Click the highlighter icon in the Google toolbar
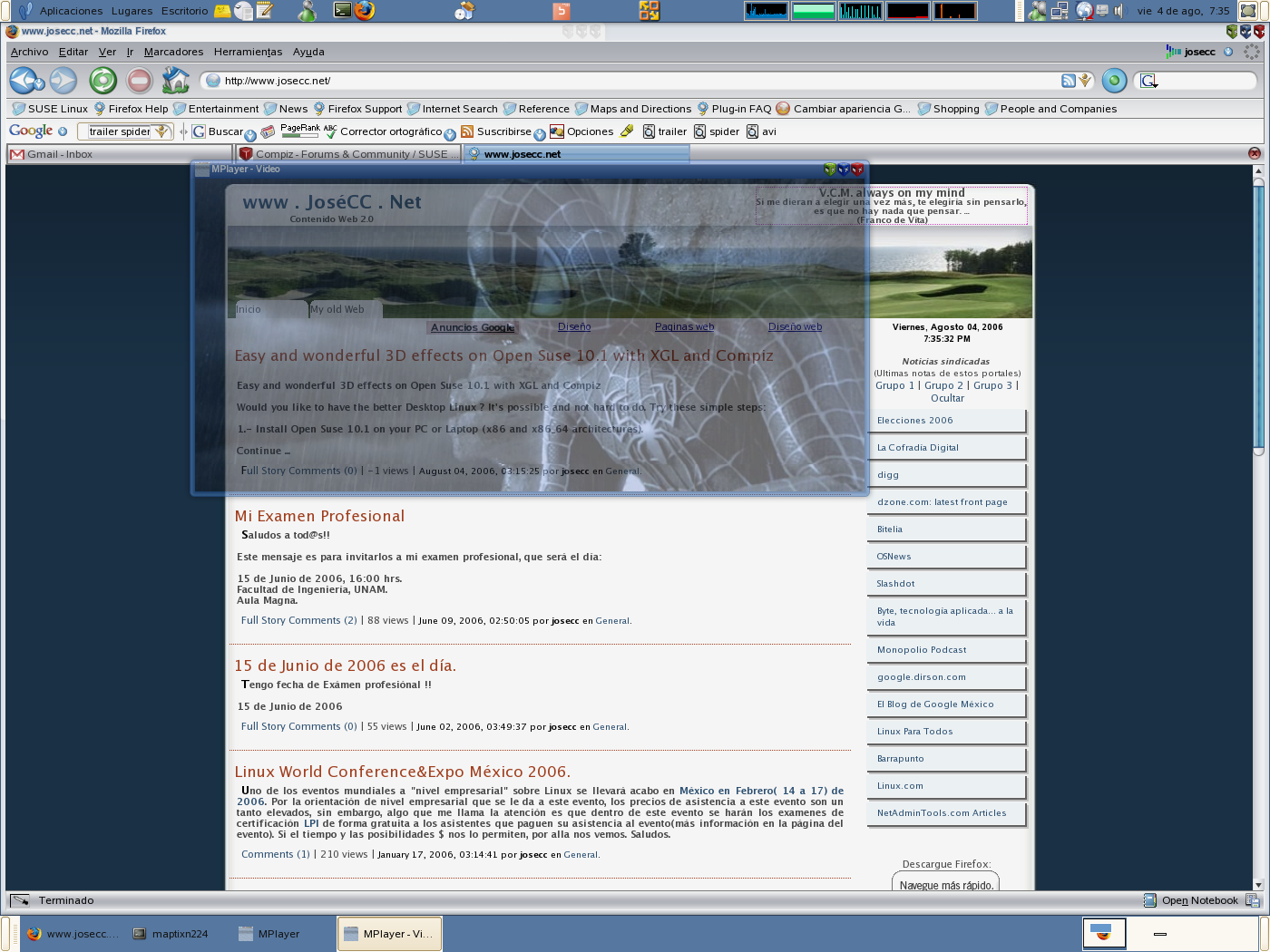Image resolution: width=1270 pixels, height=952 pixels. point(627,131)
